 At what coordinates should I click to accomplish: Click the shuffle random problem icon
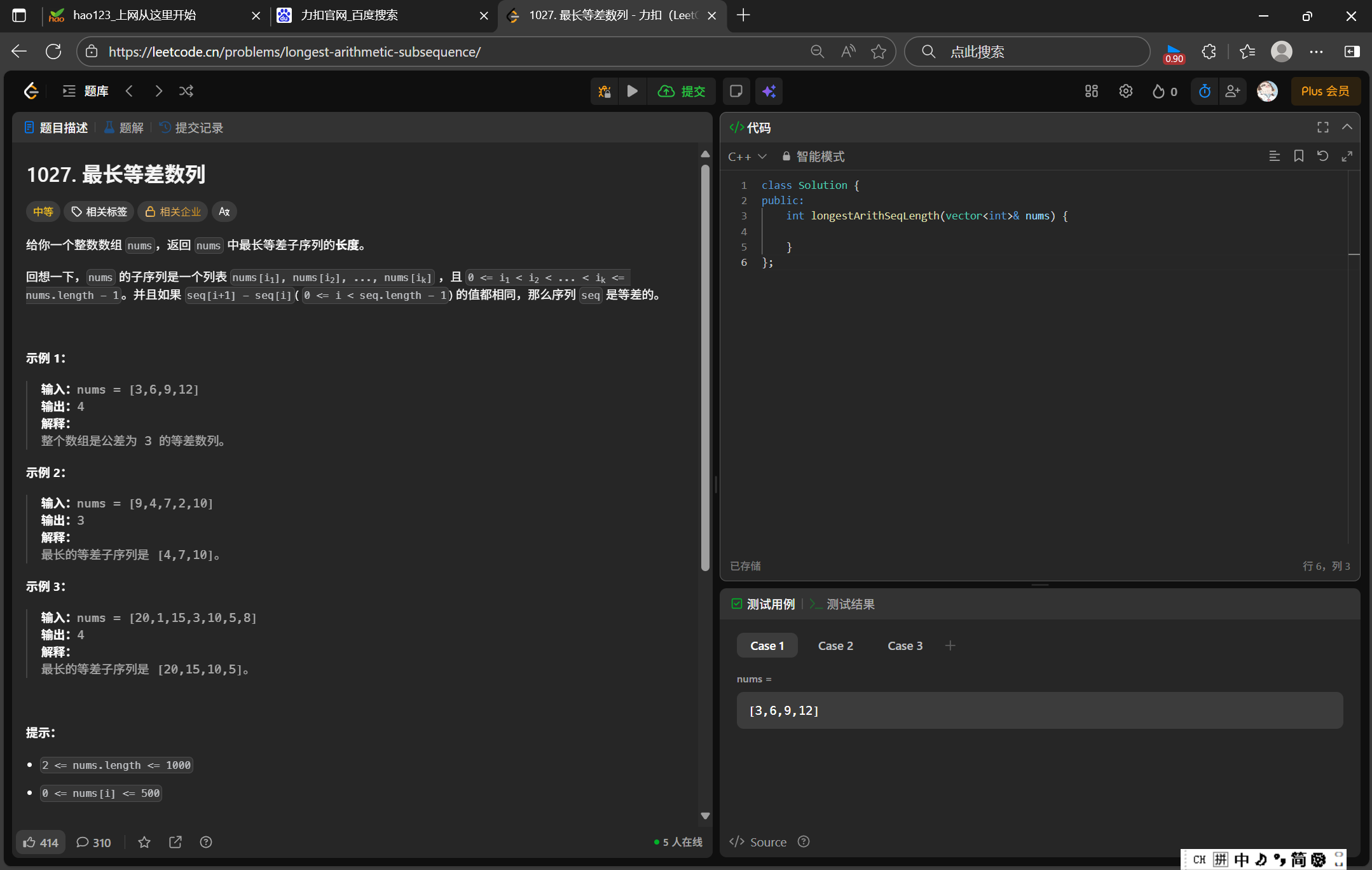click(186, 91)
